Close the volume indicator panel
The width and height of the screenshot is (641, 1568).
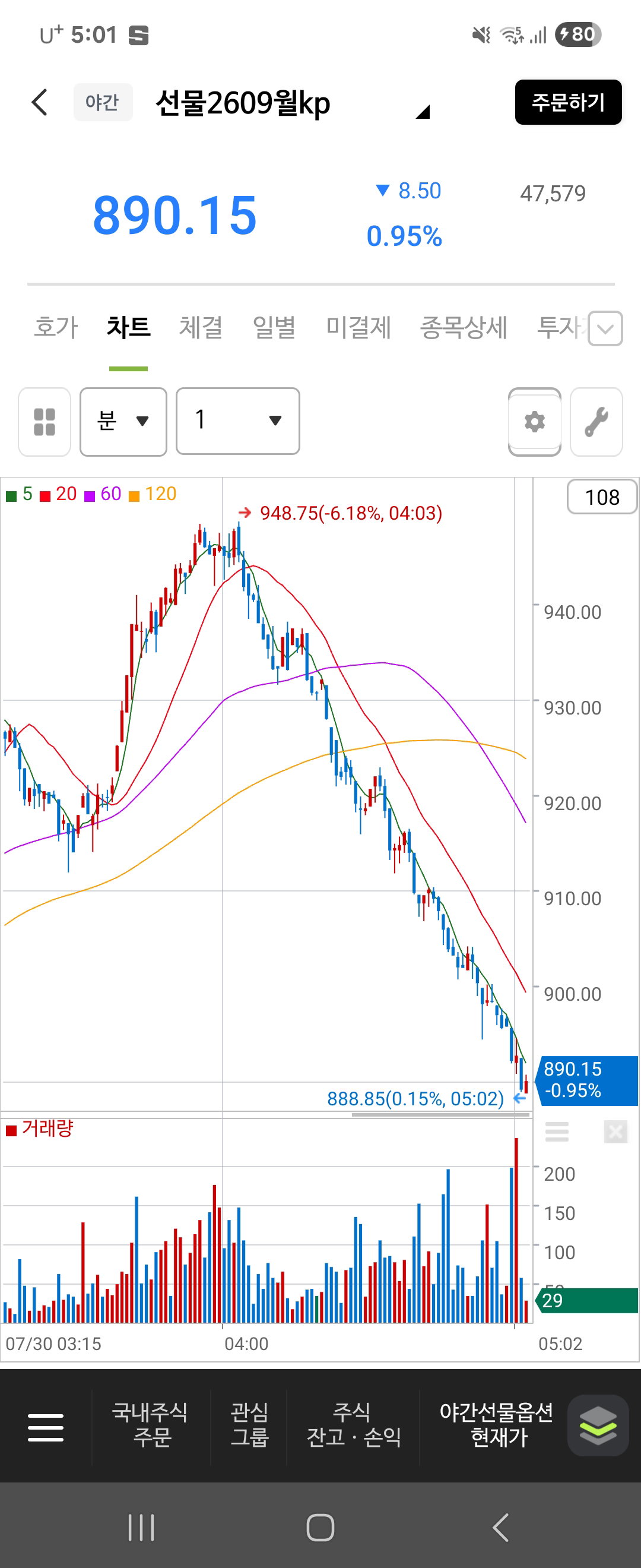(x=615, y=1131)
